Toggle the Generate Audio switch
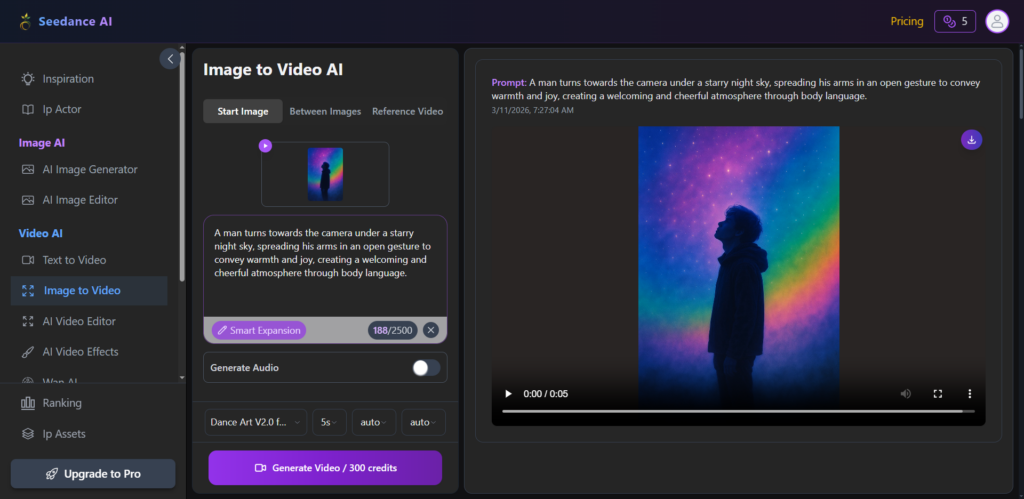 point(426,368)
